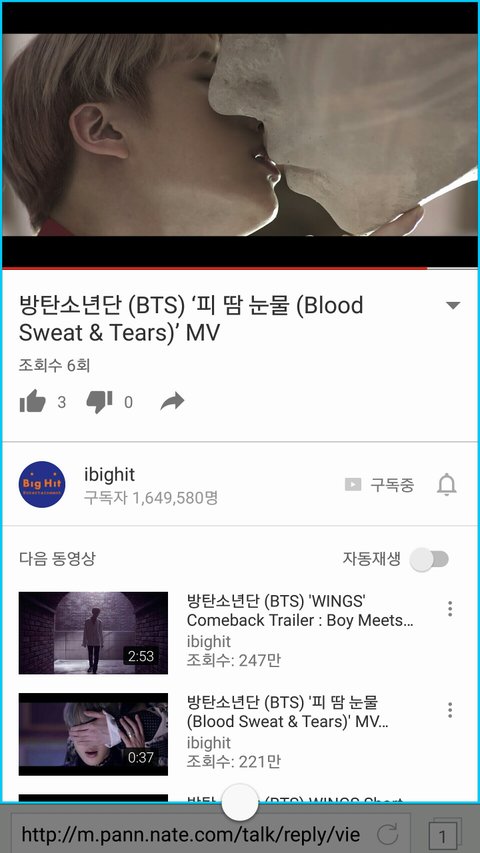Open the Big Hit channel avatar

42,484
